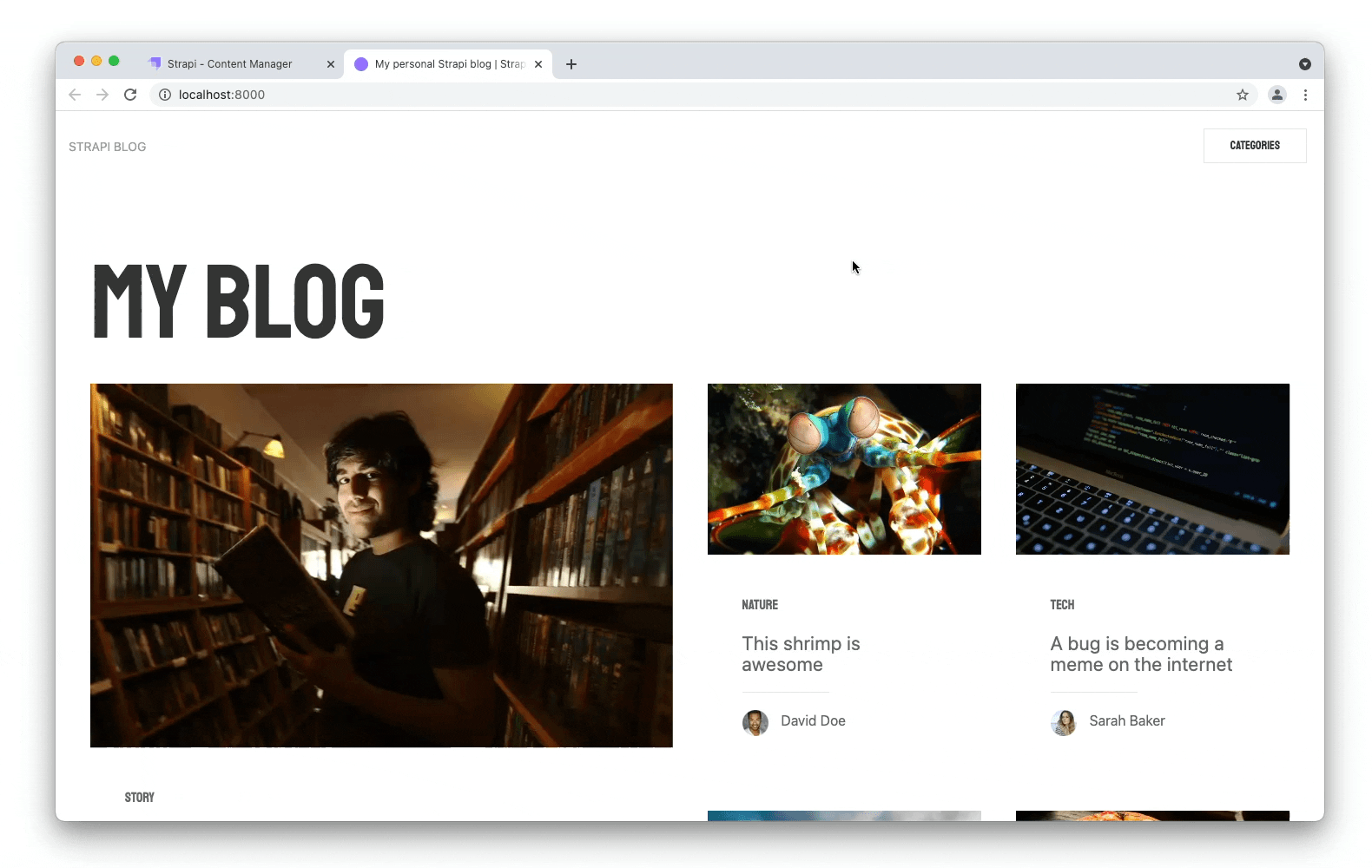Close the Strapi Content Manager tab

coord(331,64)
